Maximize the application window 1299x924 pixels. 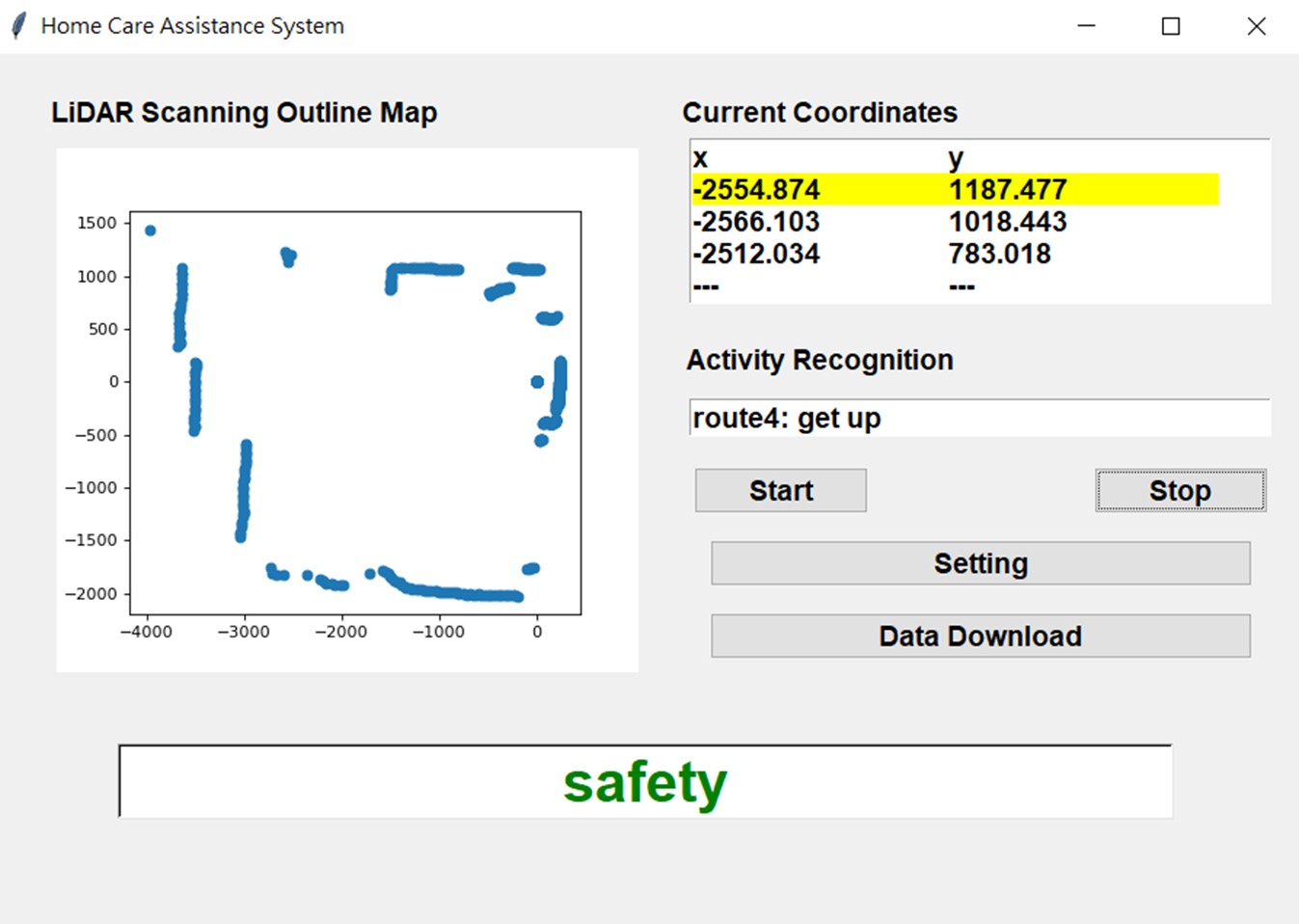pos(1170,26)
